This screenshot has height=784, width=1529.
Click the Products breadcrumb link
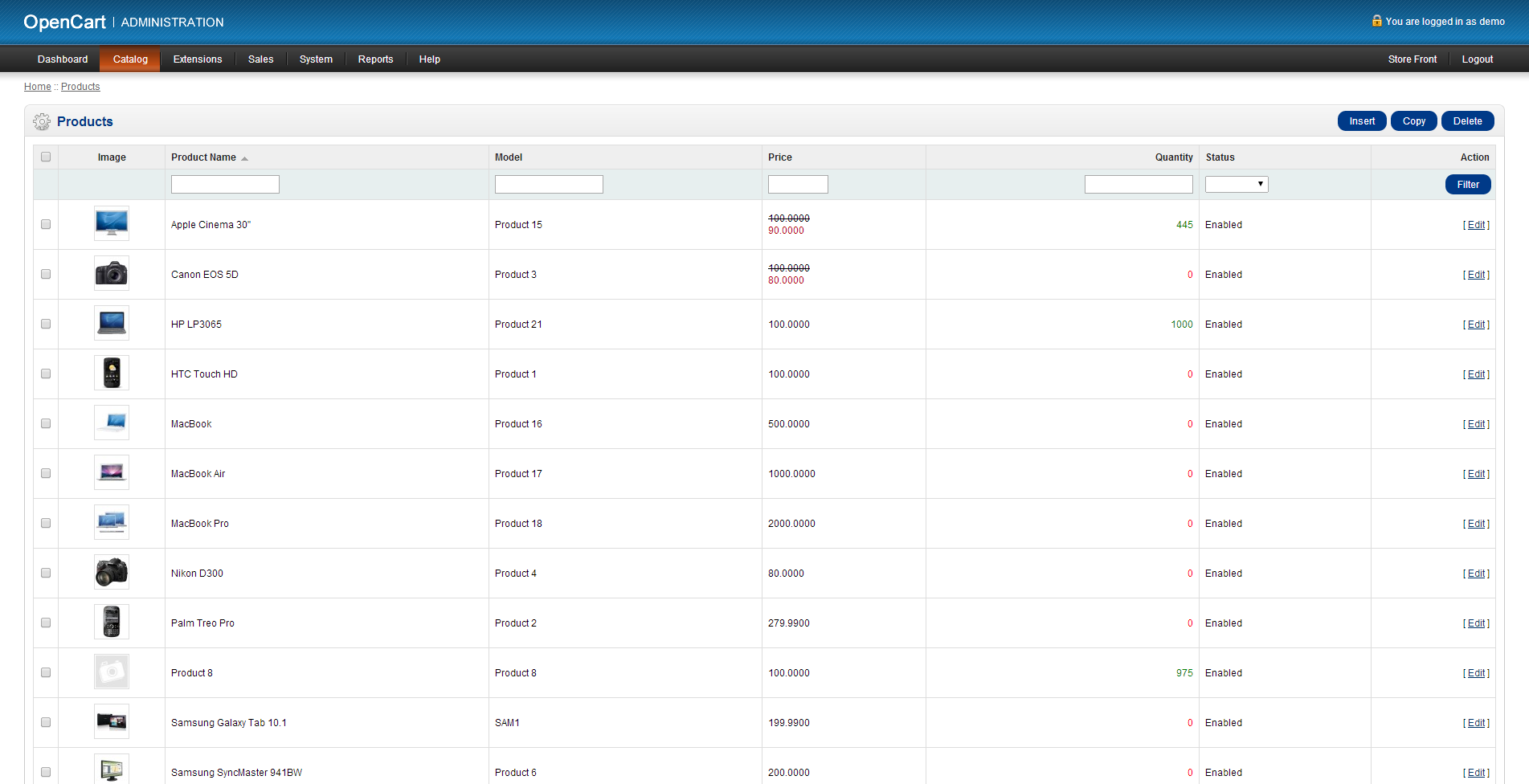[80, 87]
